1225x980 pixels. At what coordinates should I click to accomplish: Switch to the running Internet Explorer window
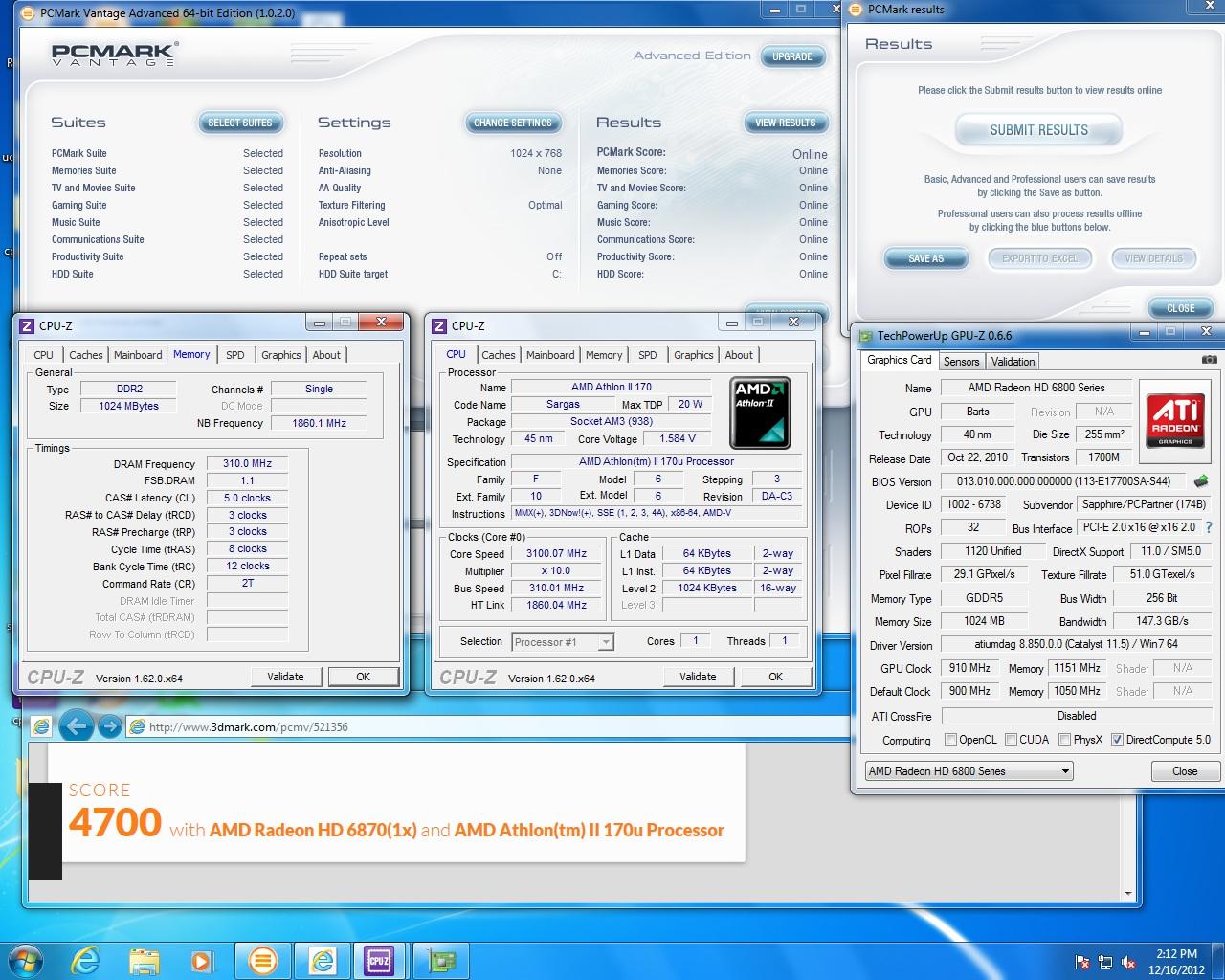(x=322, y=960)
